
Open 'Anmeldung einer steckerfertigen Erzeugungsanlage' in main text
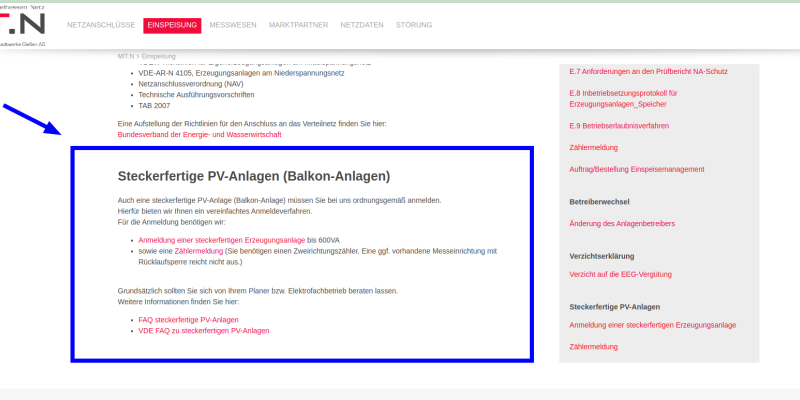point(221,240)
